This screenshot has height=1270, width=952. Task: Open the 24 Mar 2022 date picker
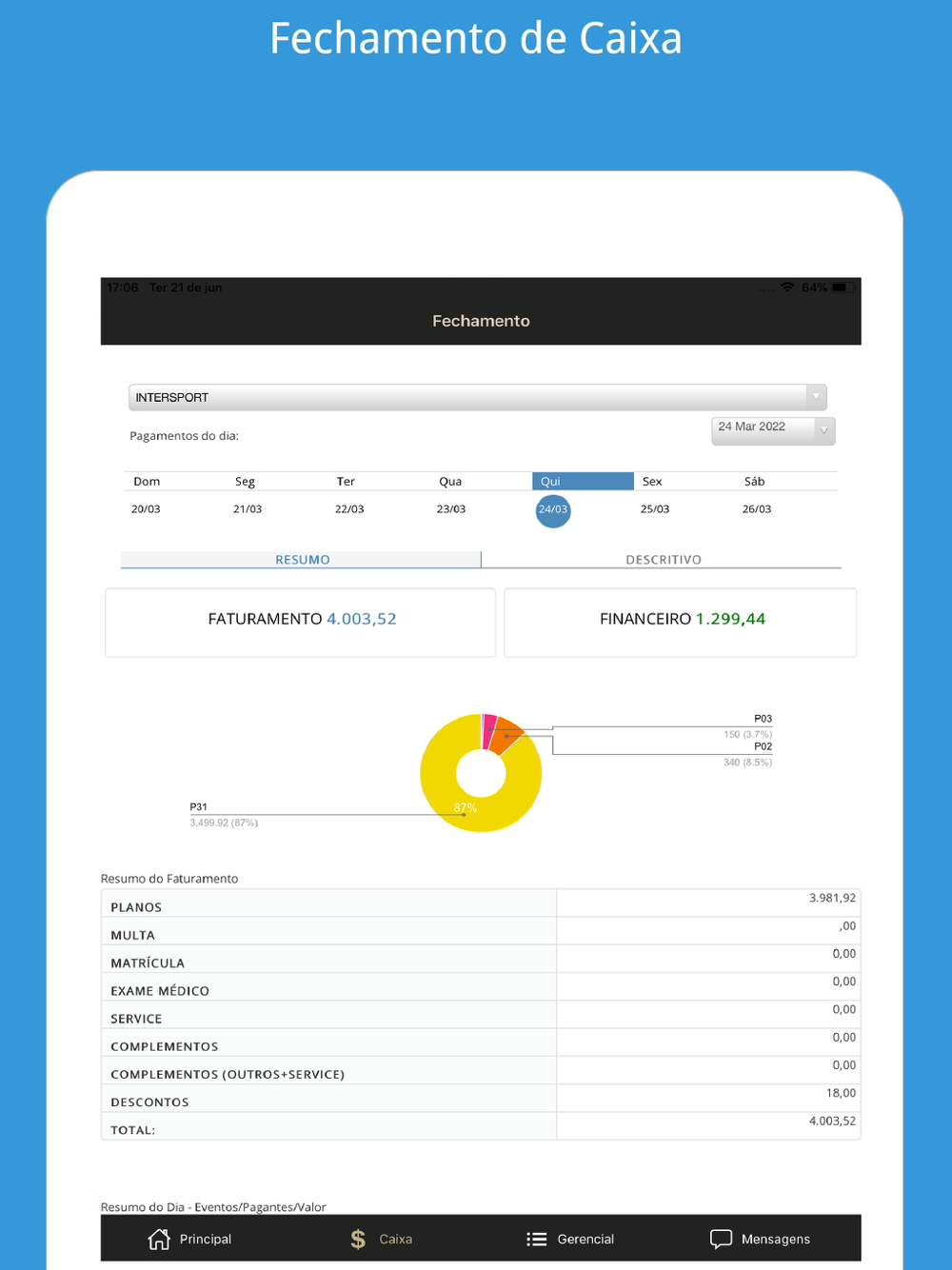pyautogui.click(x=773, y=430)
